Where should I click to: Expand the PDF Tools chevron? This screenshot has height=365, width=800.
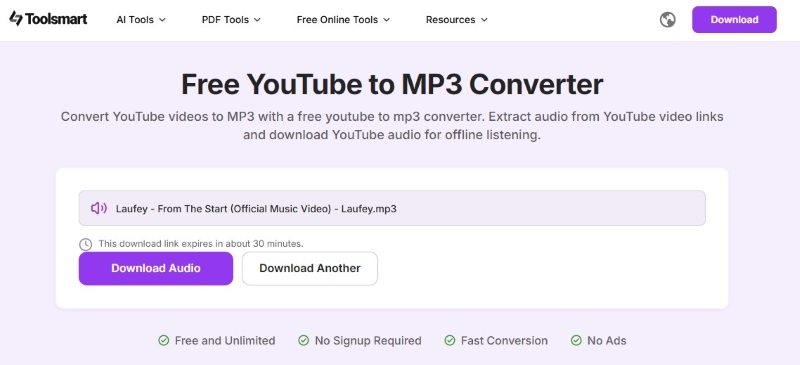(x=257, y=20)
